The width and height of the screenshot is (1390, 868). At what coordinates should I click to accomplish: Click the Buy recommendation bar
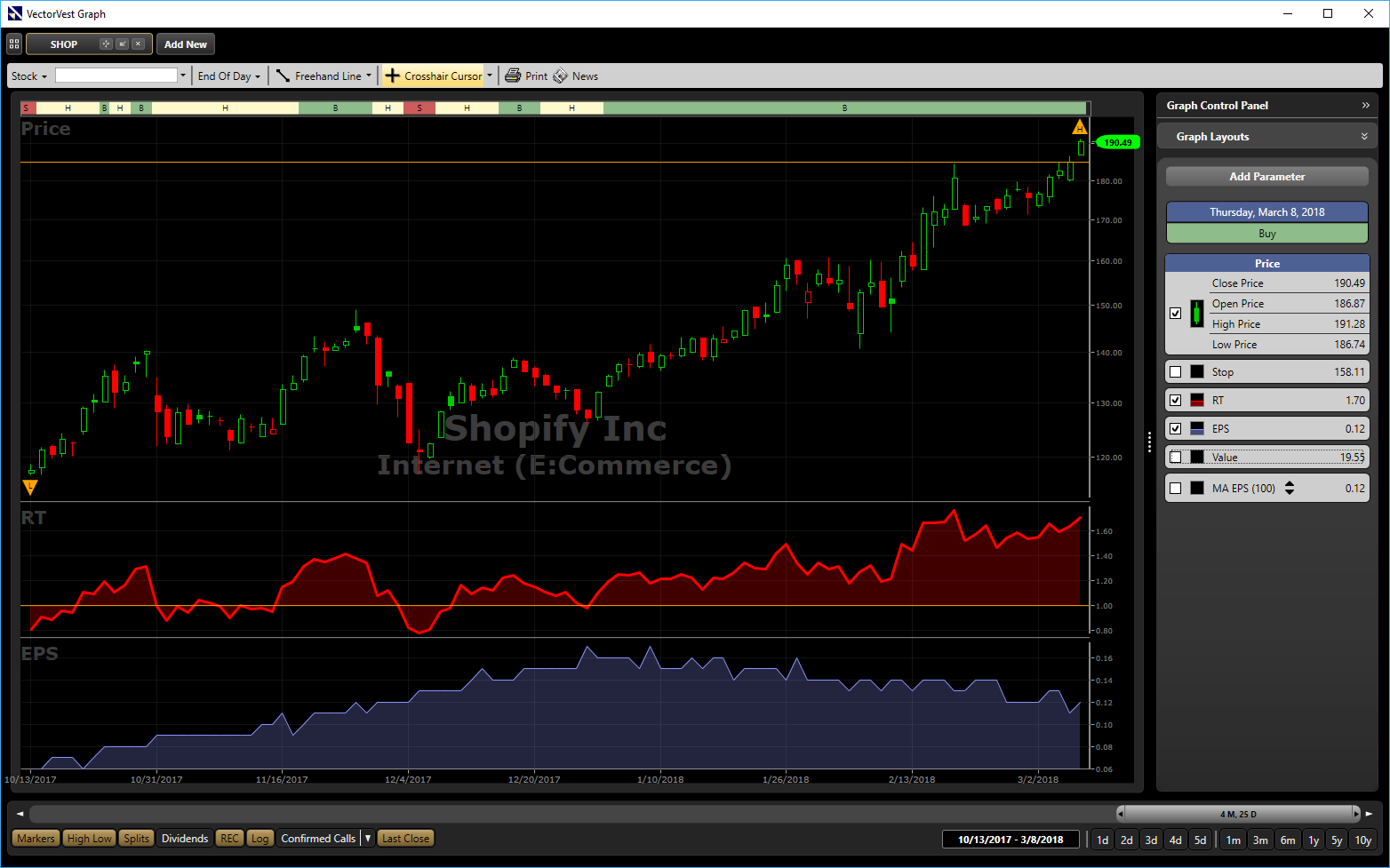tap(1267, 234)
